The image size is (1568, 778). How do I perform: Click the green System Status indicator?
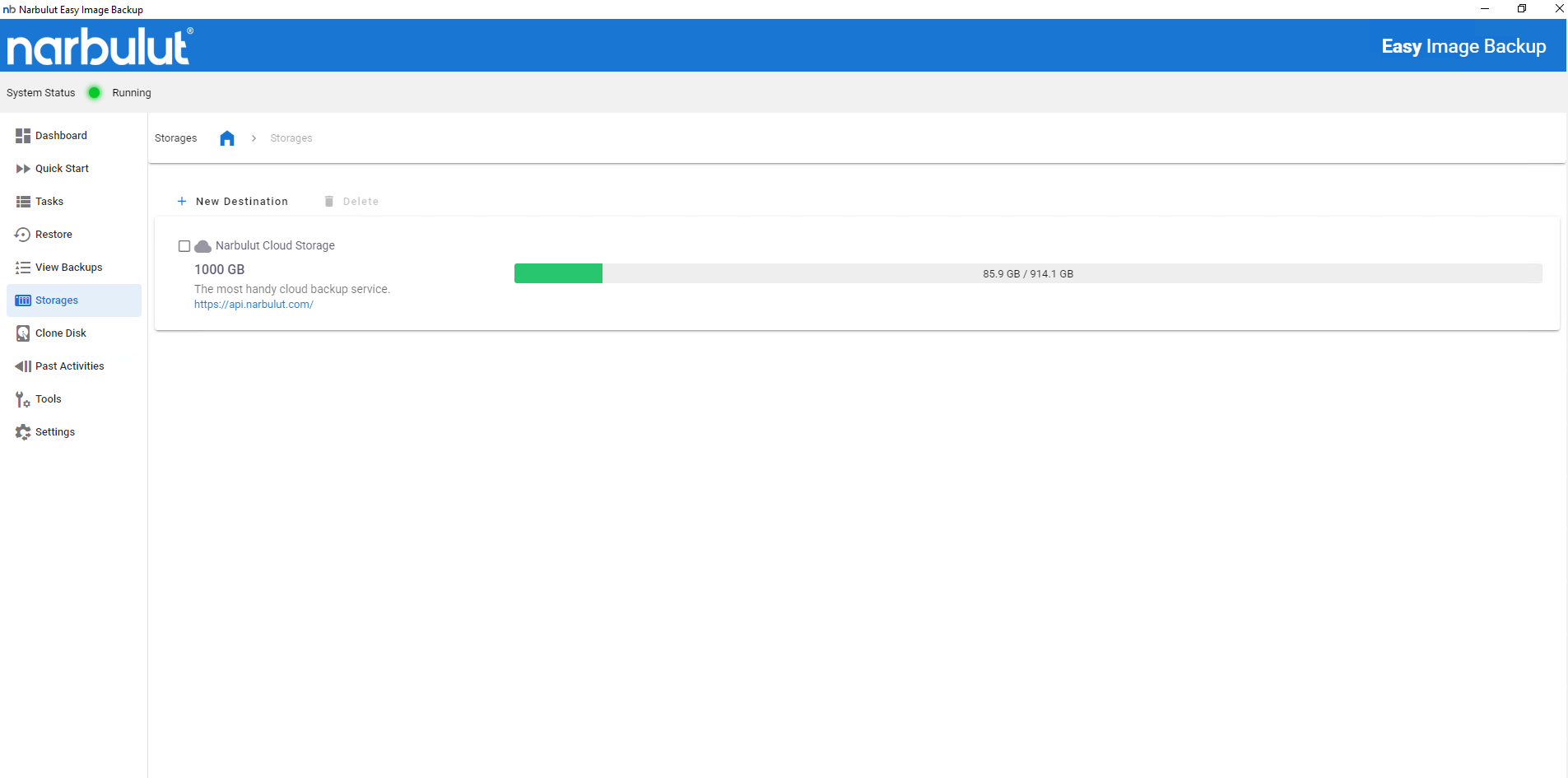(x=95, y=93)
